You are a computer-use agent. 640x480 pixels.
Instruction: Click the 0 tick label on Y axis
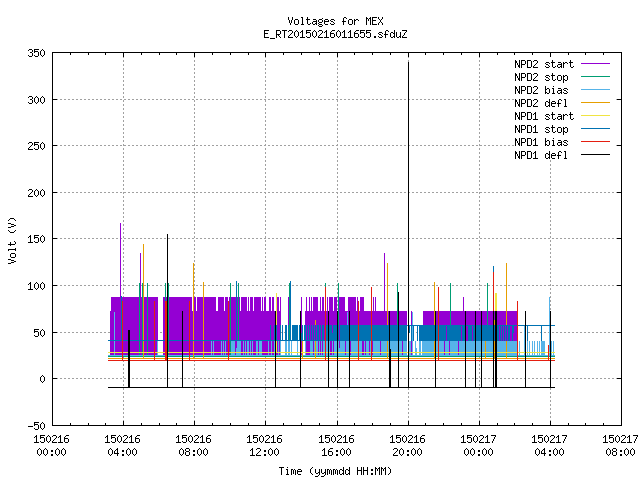[x=42, y=379]
